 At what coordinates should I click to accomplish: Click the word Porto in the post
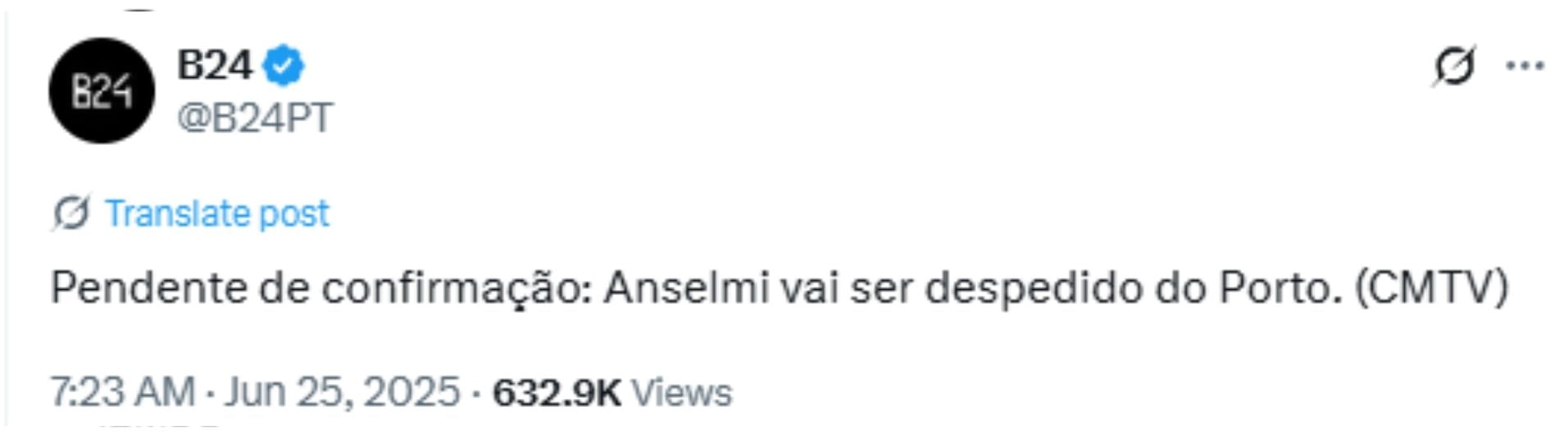[x=1281, y=288]
